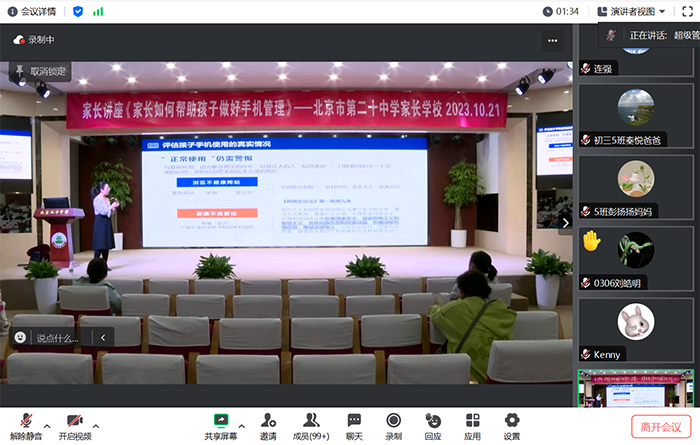Open the 邀请 invite panel
The image size is (700, 445).
(x=268, y=426)
